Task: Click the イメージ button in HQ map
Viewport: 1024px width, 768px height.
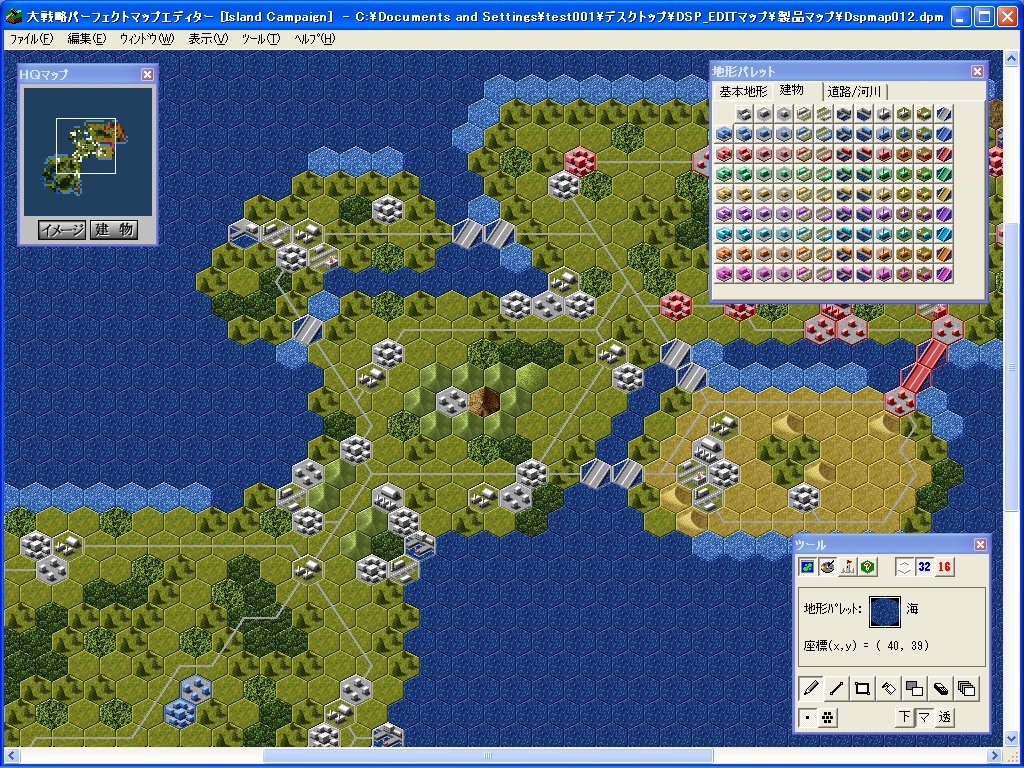Action: (62, 229)
